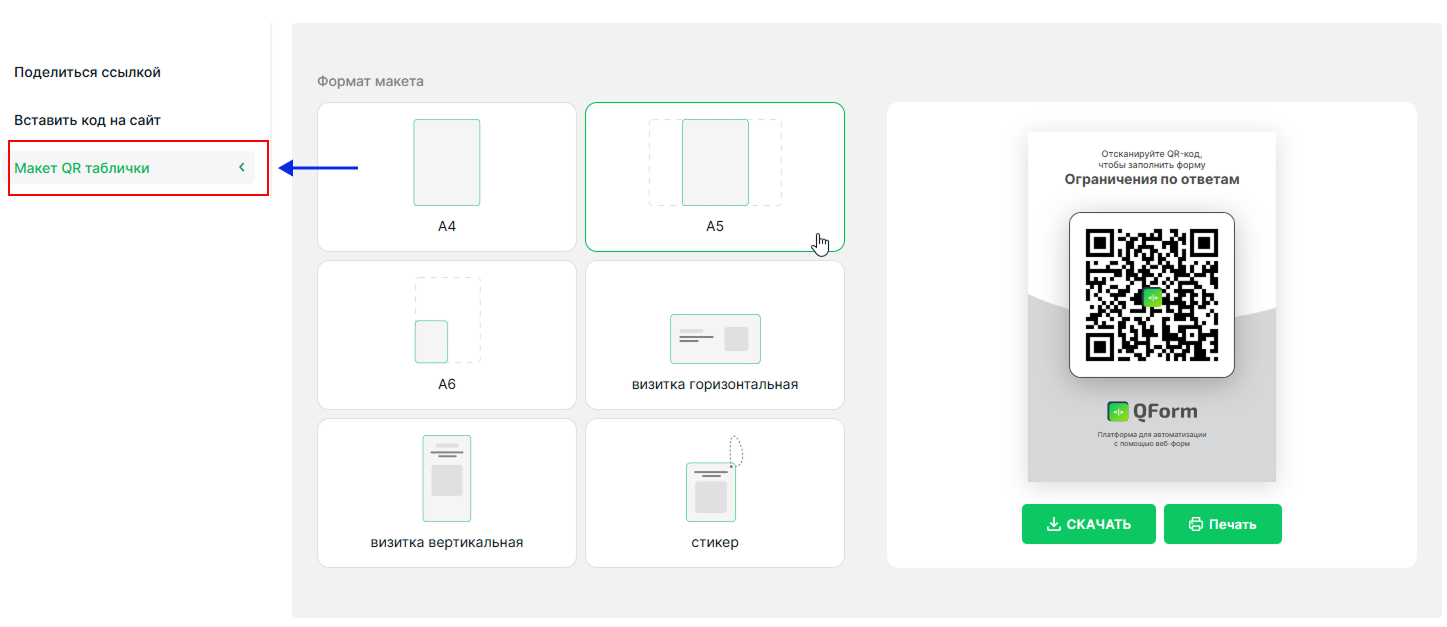Viewport: 1447px width, 627px height.
Task: Click the horizontal business card icon
Action: pos(715,339)
